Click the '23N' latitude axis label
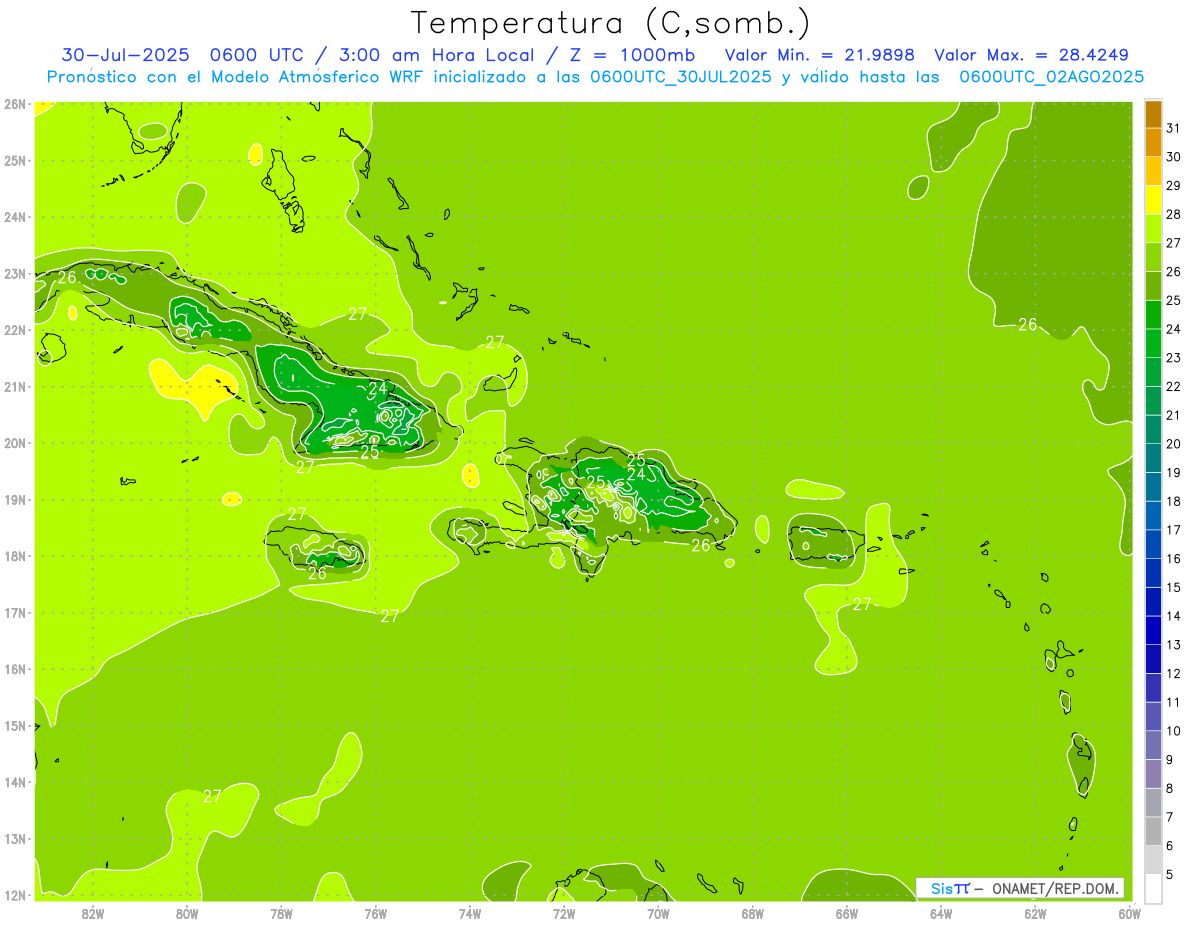The image size is (1200, 927). pyautogui.click(x=14, y=273)
